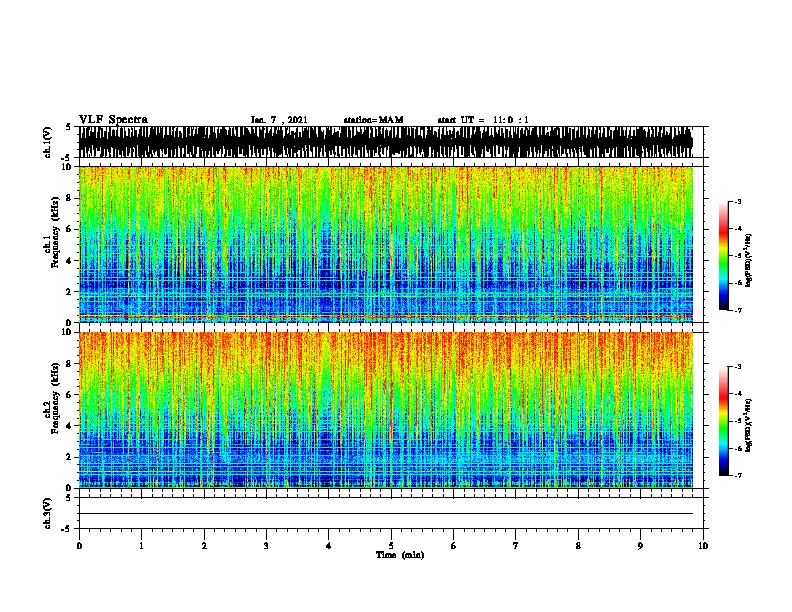
Task: Select the "ch.1(V)" axis label
Action: pos(48,142)
